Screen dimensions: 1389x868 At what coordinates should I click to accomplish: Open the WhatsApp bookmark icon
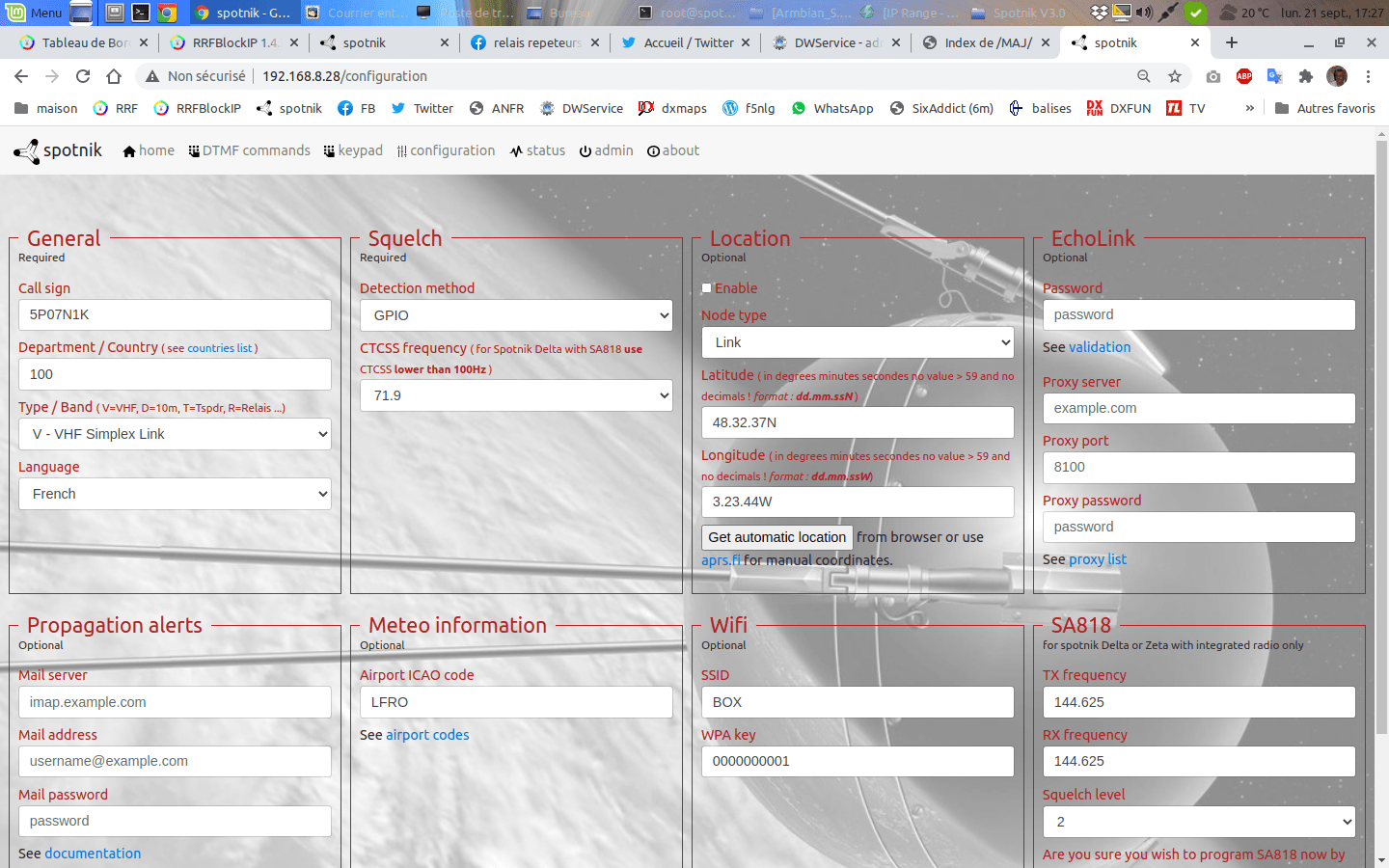tap(798, 108)
